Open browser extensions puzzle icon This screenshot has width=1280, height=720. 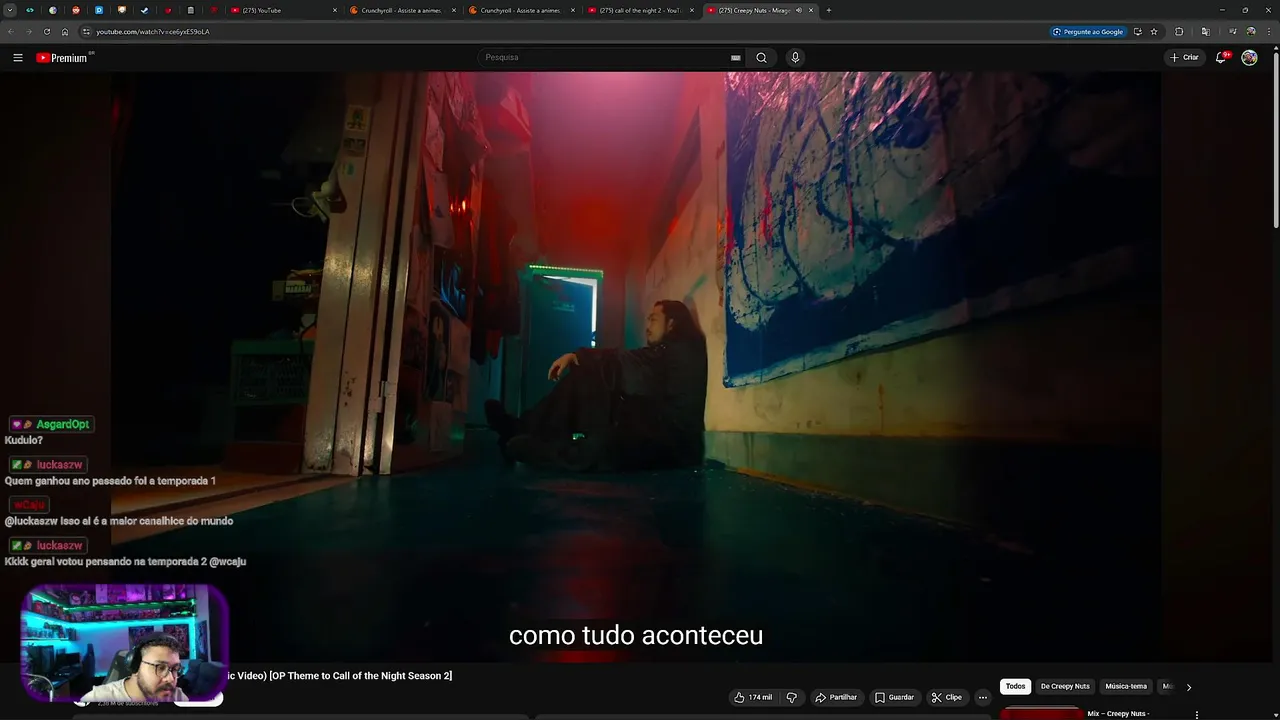1179,31
